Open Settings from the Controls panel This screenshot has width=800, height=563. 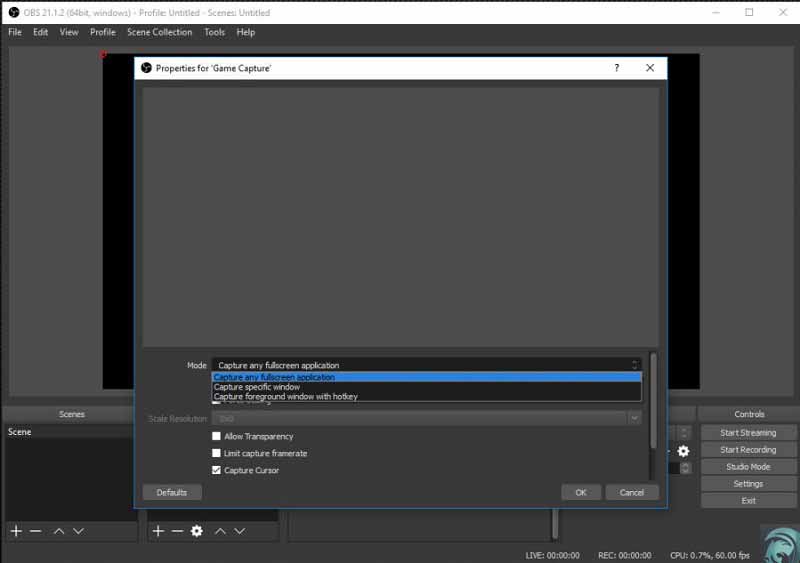pyautogui.click(x=748, y=483)
